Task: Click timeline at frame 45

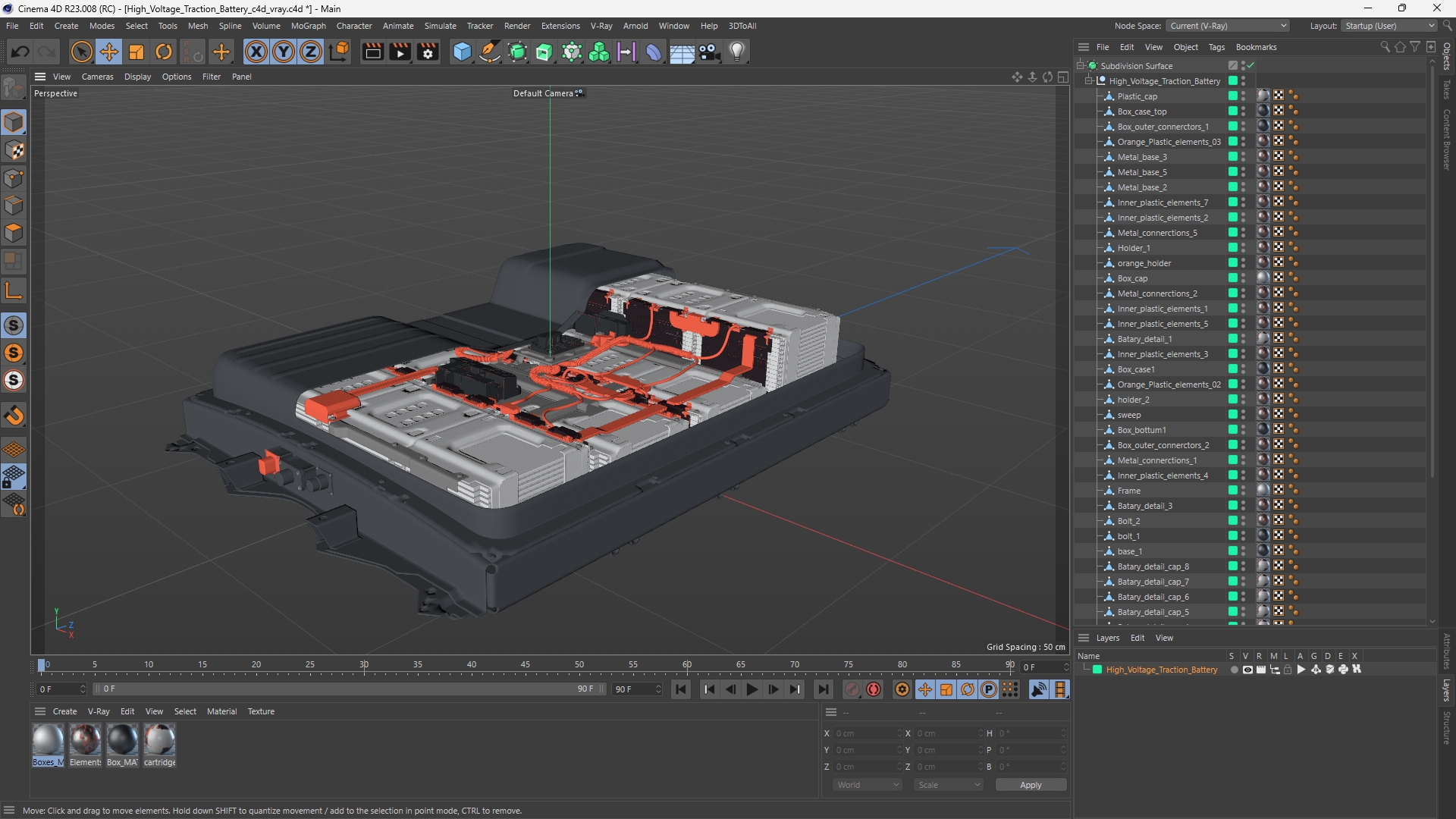Action: pyautogui.click(x=526, y=665)
